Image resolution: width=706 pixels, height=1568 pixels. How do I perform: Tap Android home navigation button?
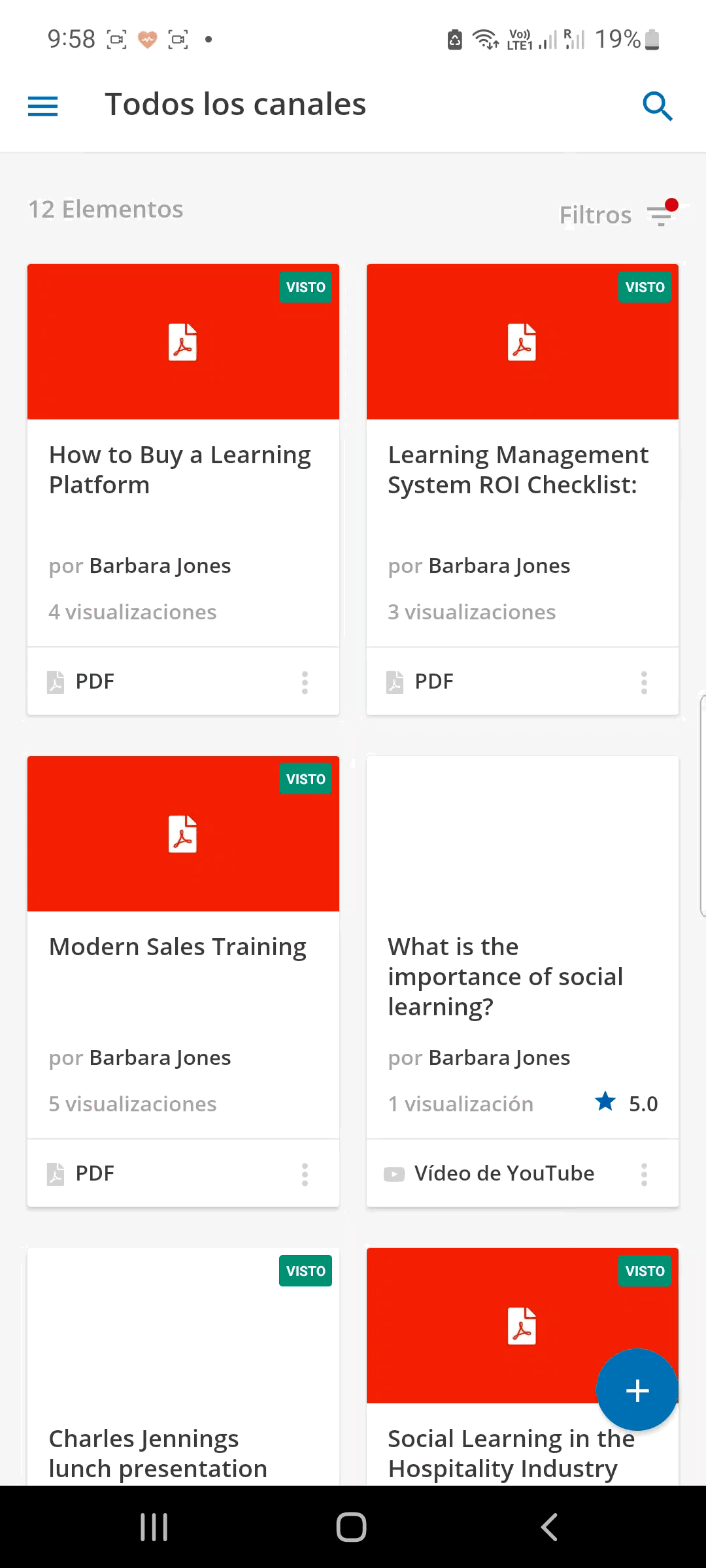pyautogui.click(x=351, y=1527)
